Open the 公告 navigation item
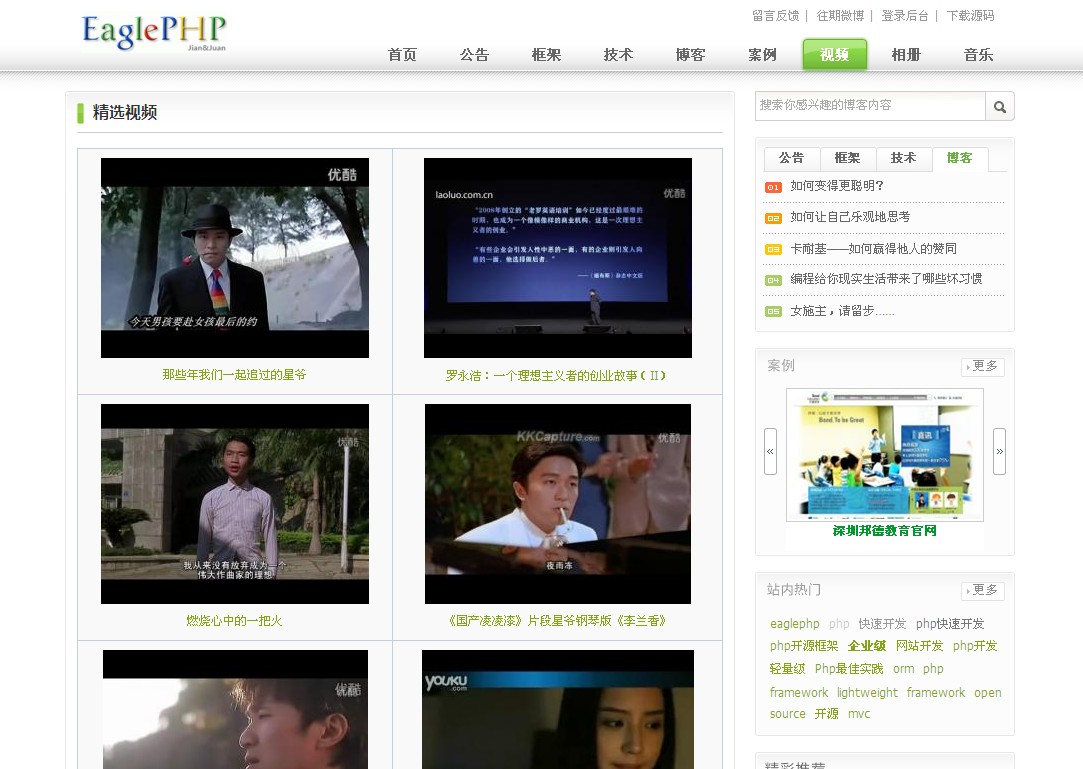1083x769 pixels. pos(474,55)
